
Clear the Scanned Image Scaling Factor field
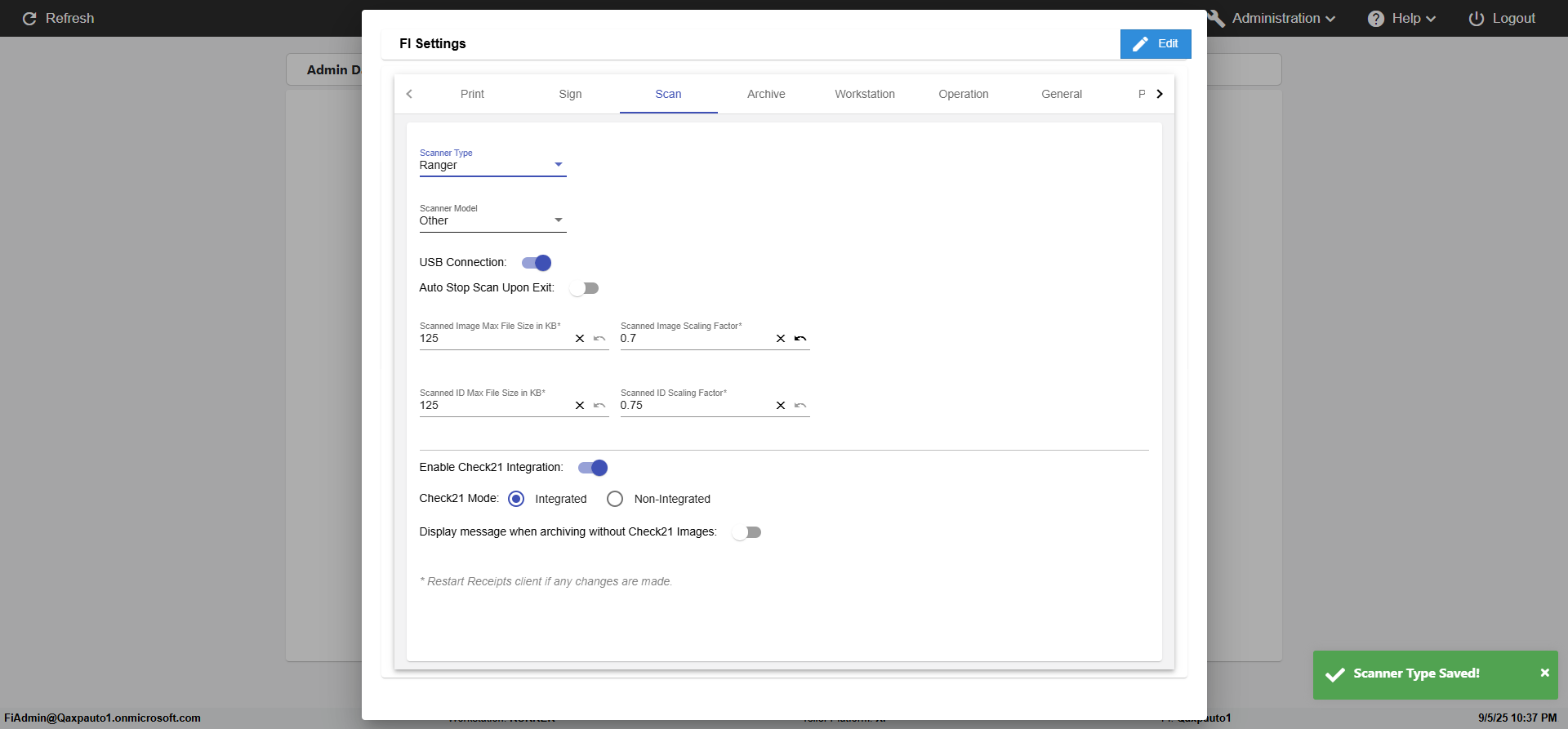pos(781,339)
